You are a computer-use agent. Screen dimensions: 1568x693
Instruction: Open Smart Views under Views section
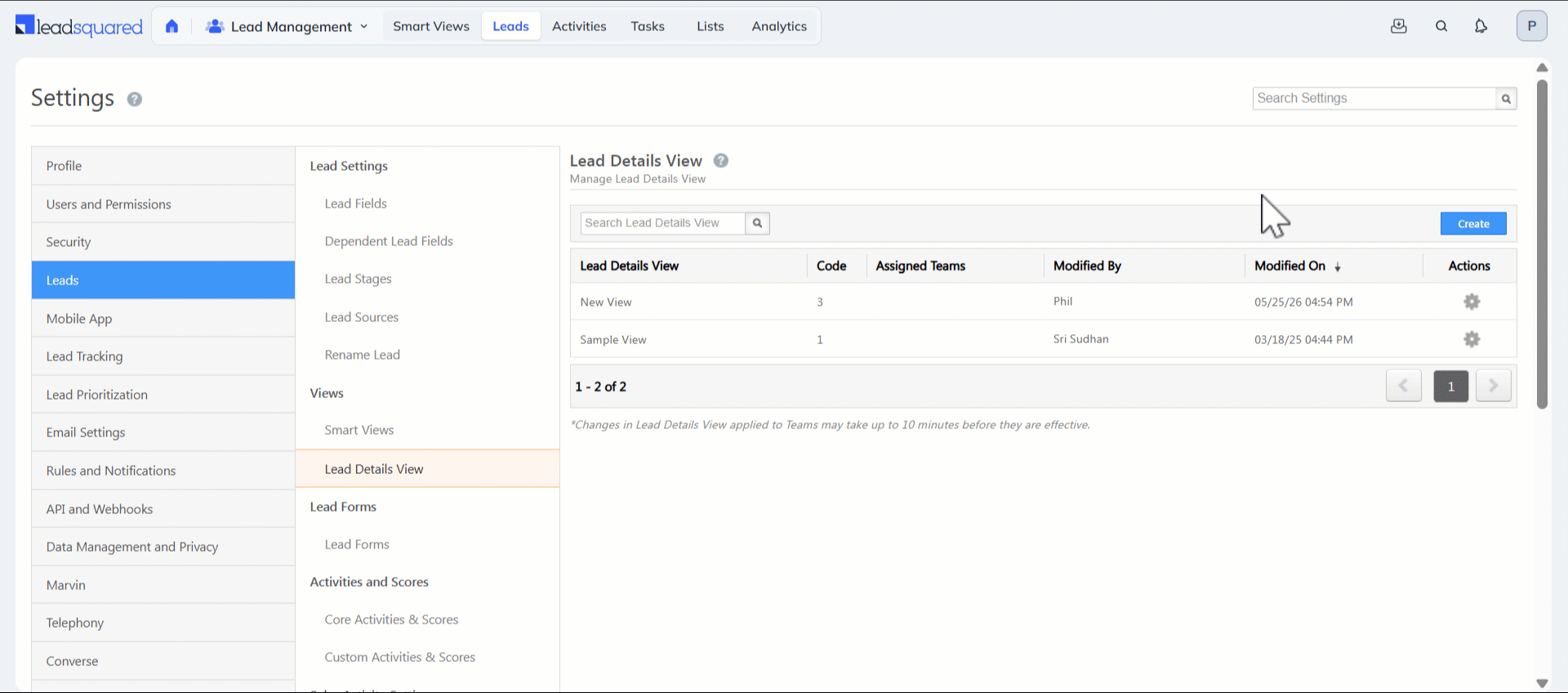(x=359, y=430)
